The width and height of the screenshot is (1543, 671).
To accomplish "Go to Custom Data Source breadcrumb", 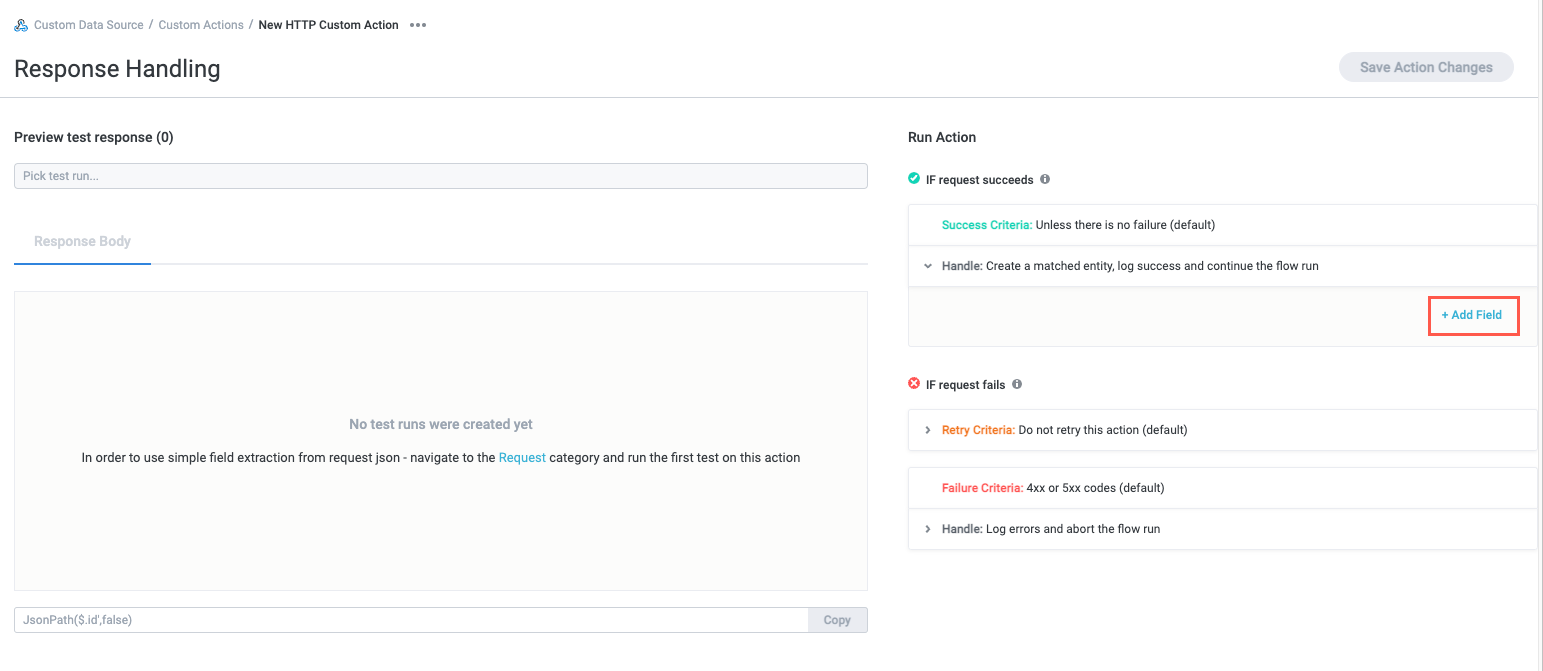I will pyautogui.click(x=88, y=25).
